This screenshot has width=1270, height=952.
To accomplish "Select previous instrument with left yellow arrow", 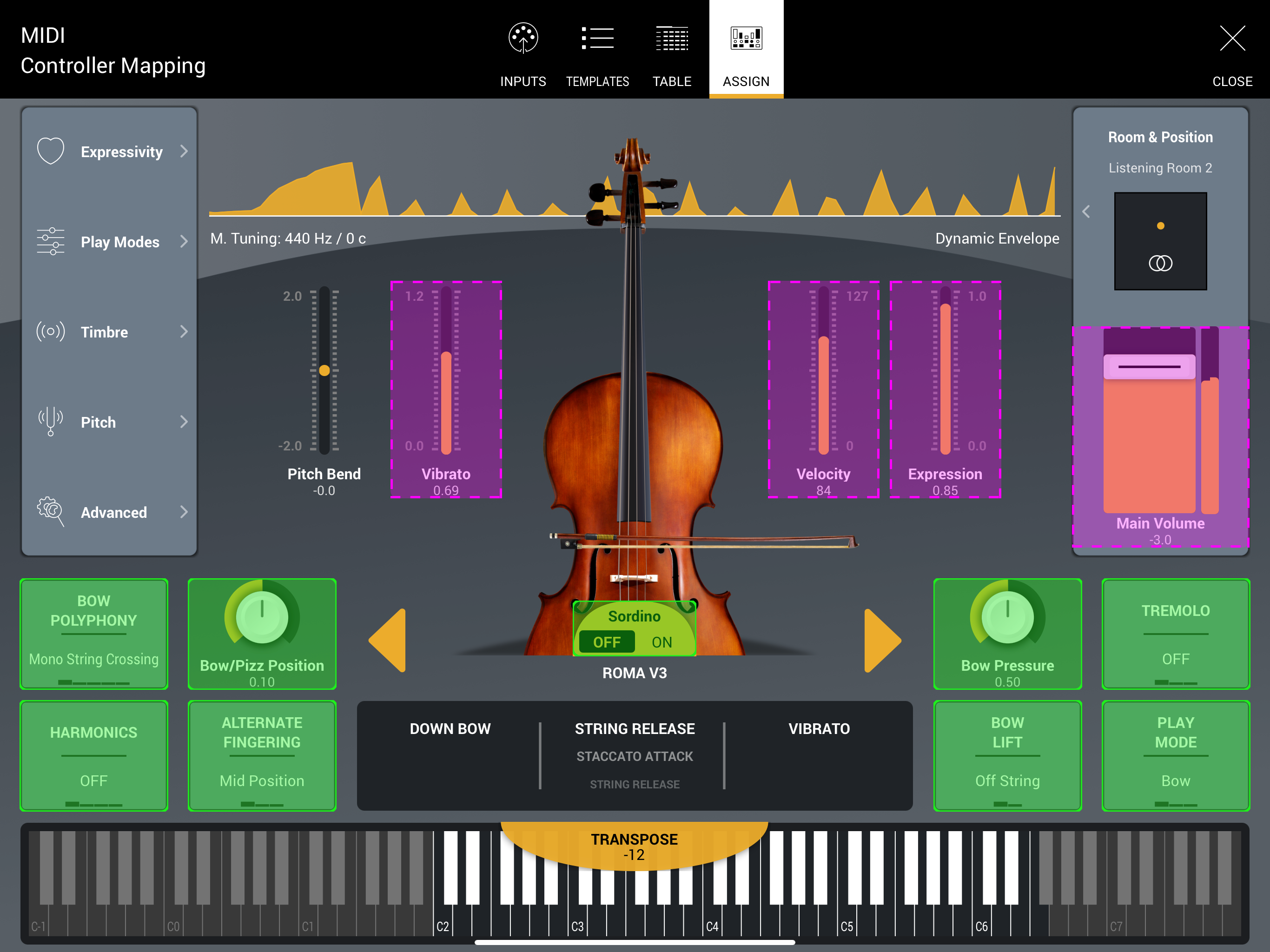I will click(x=388, y=640).
